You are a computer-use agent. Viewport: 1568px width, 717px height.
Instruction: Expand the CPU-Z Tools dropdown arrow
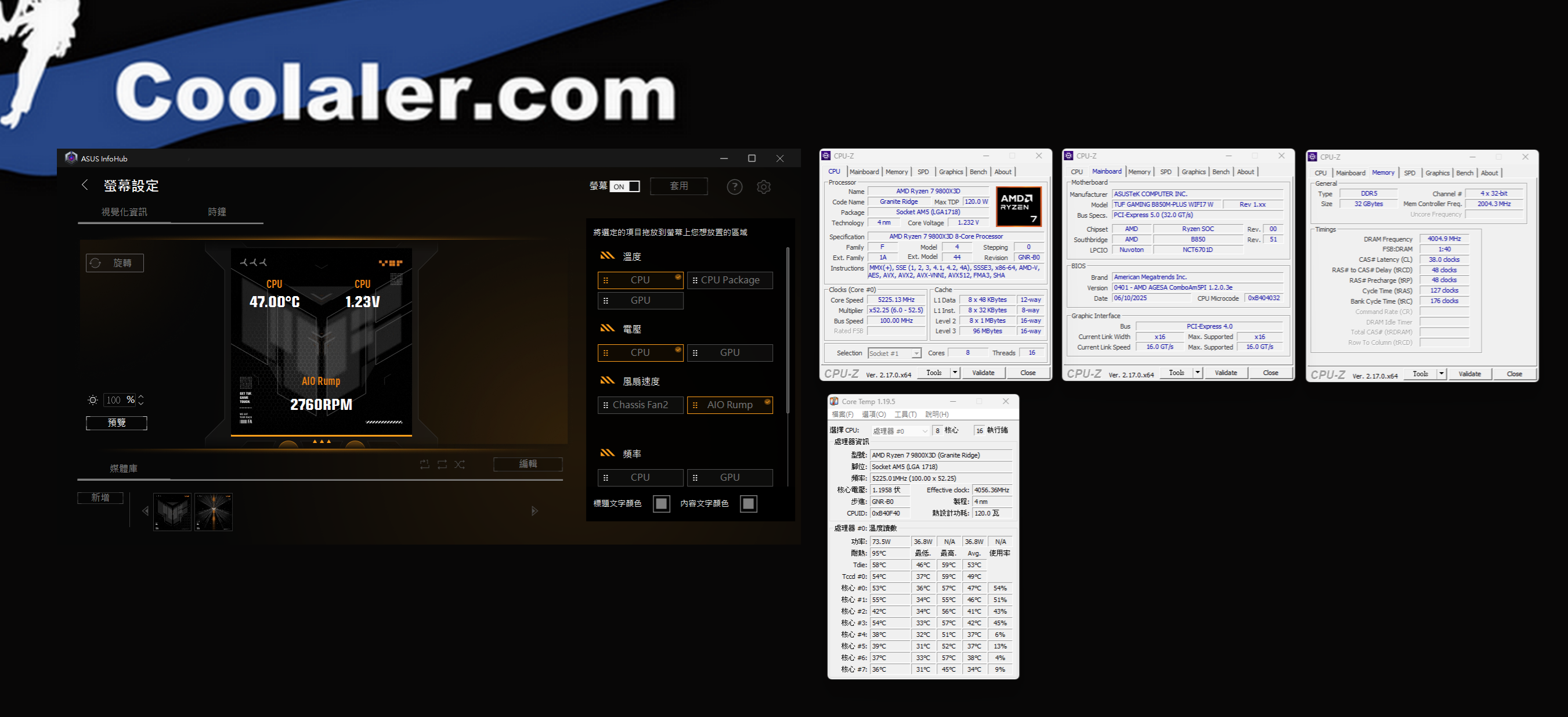click(x=955, y=373)
